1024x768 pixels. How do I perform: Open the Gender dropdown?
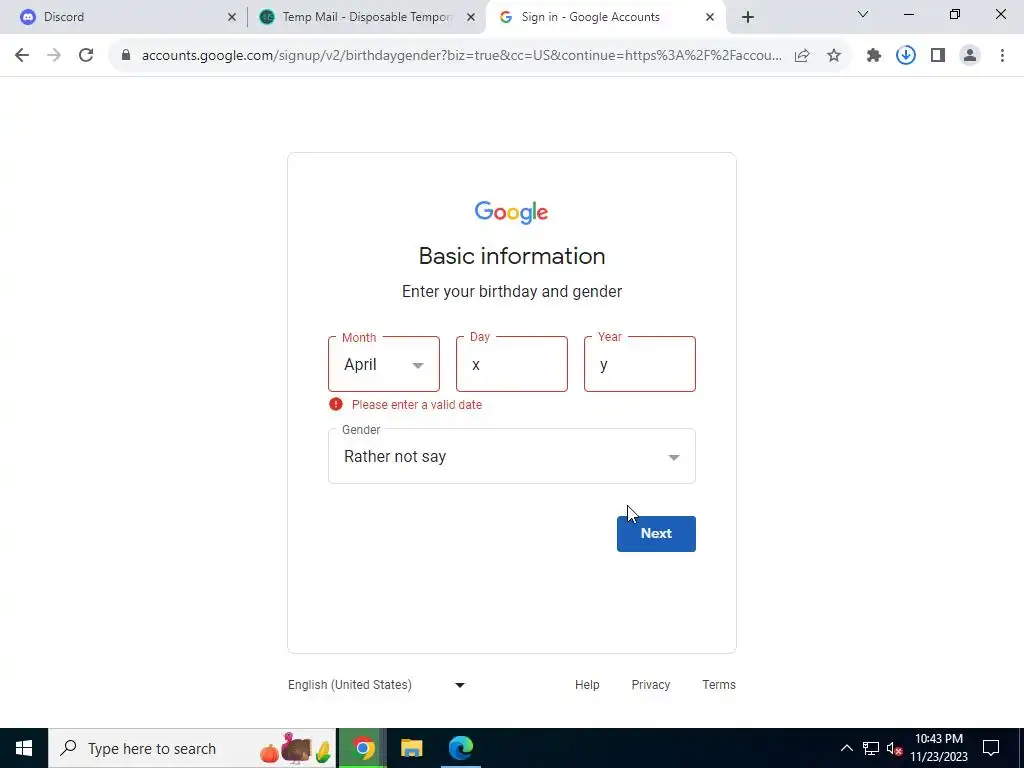512,456
